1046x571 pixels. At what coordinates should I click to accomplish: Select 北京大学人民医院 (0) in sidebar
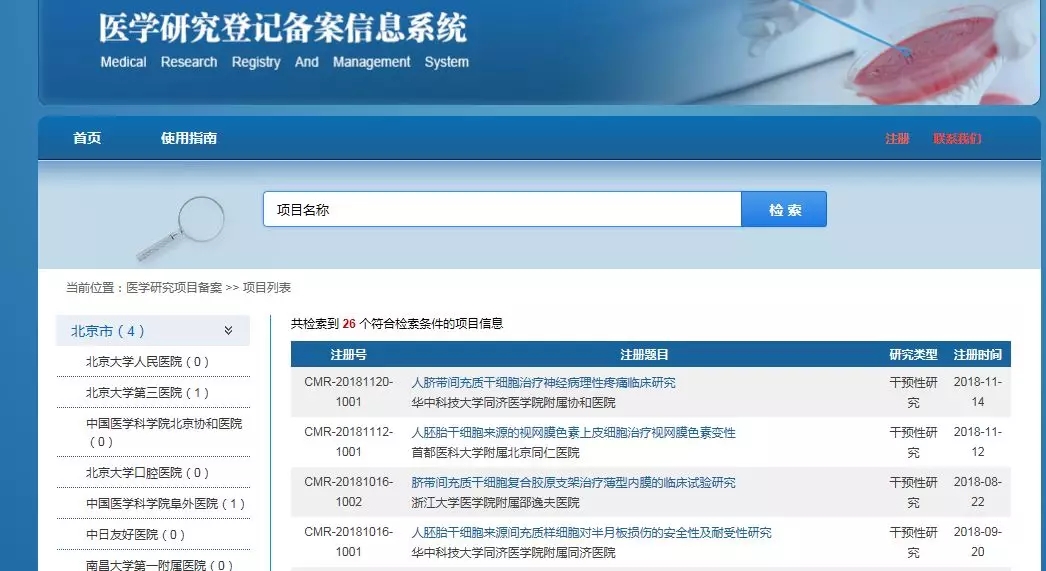point(147,362)
